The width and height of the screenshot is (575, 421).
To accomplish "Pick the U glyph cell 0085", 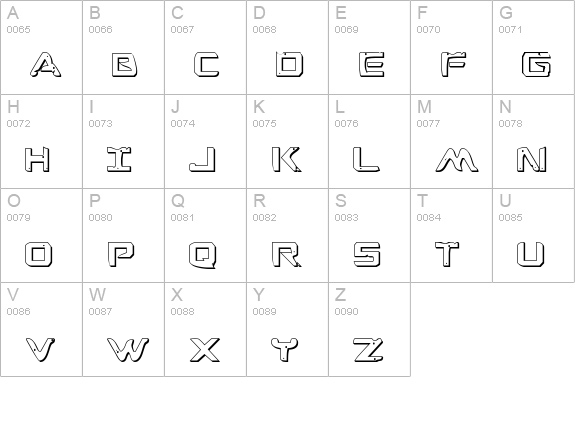I will [534, 235].
